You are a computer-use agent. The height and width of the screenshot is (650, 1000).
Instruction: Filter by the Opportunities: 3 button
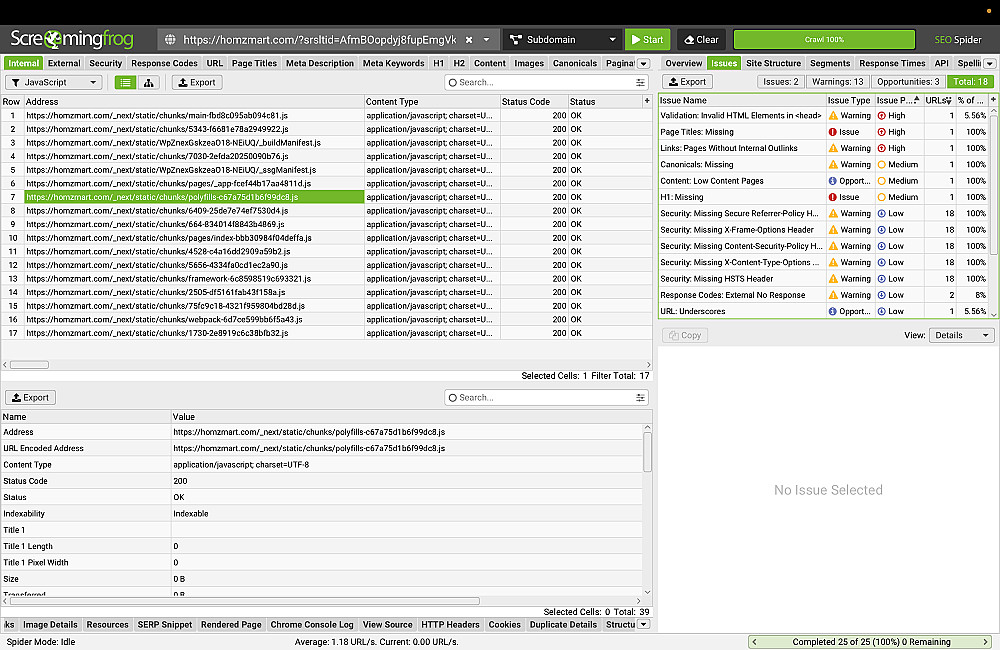click(908, 82)
